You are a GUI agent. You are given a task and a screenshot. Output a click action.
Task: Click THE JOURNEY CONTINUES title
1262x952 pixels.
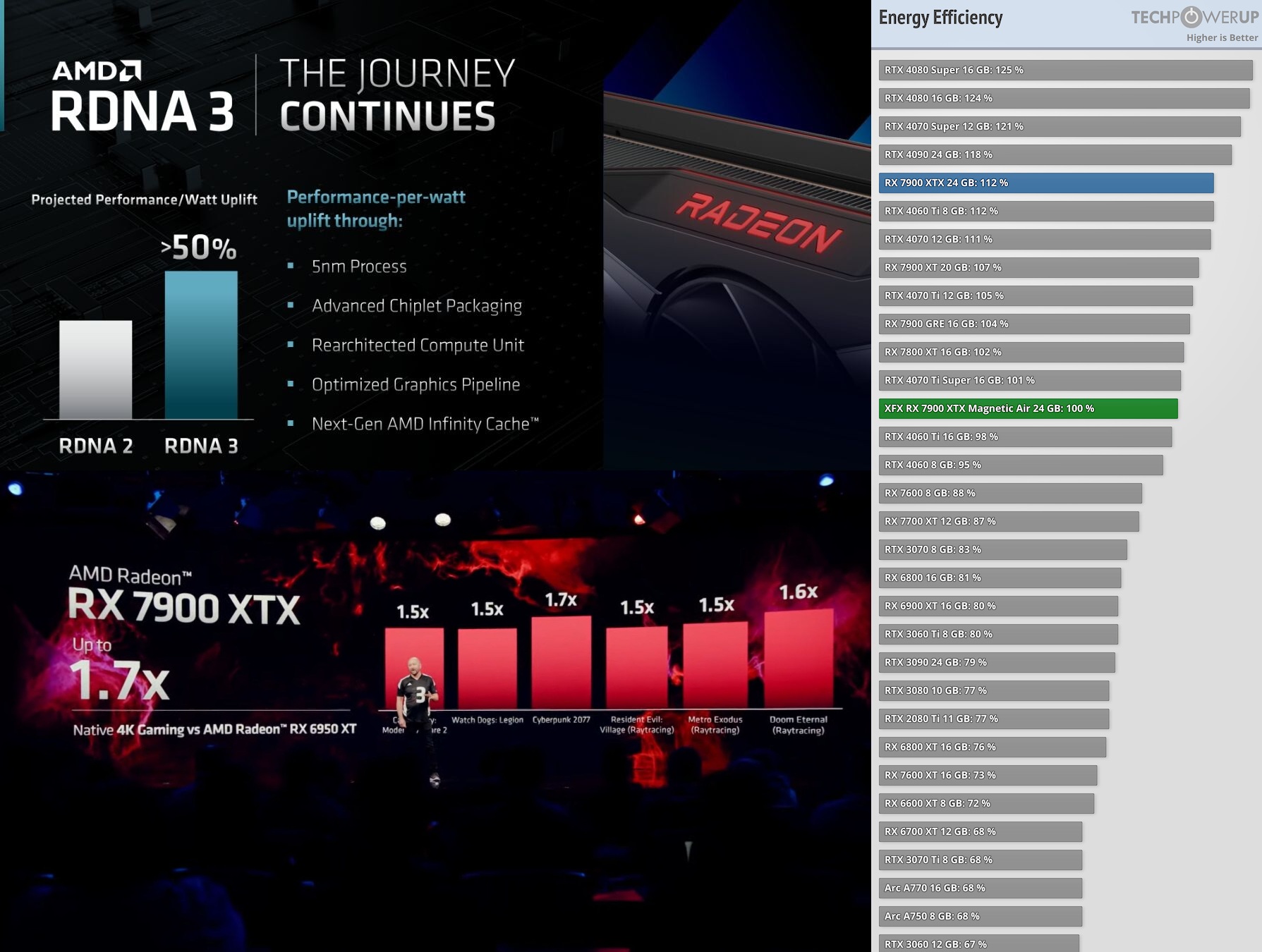click(397, 95)
